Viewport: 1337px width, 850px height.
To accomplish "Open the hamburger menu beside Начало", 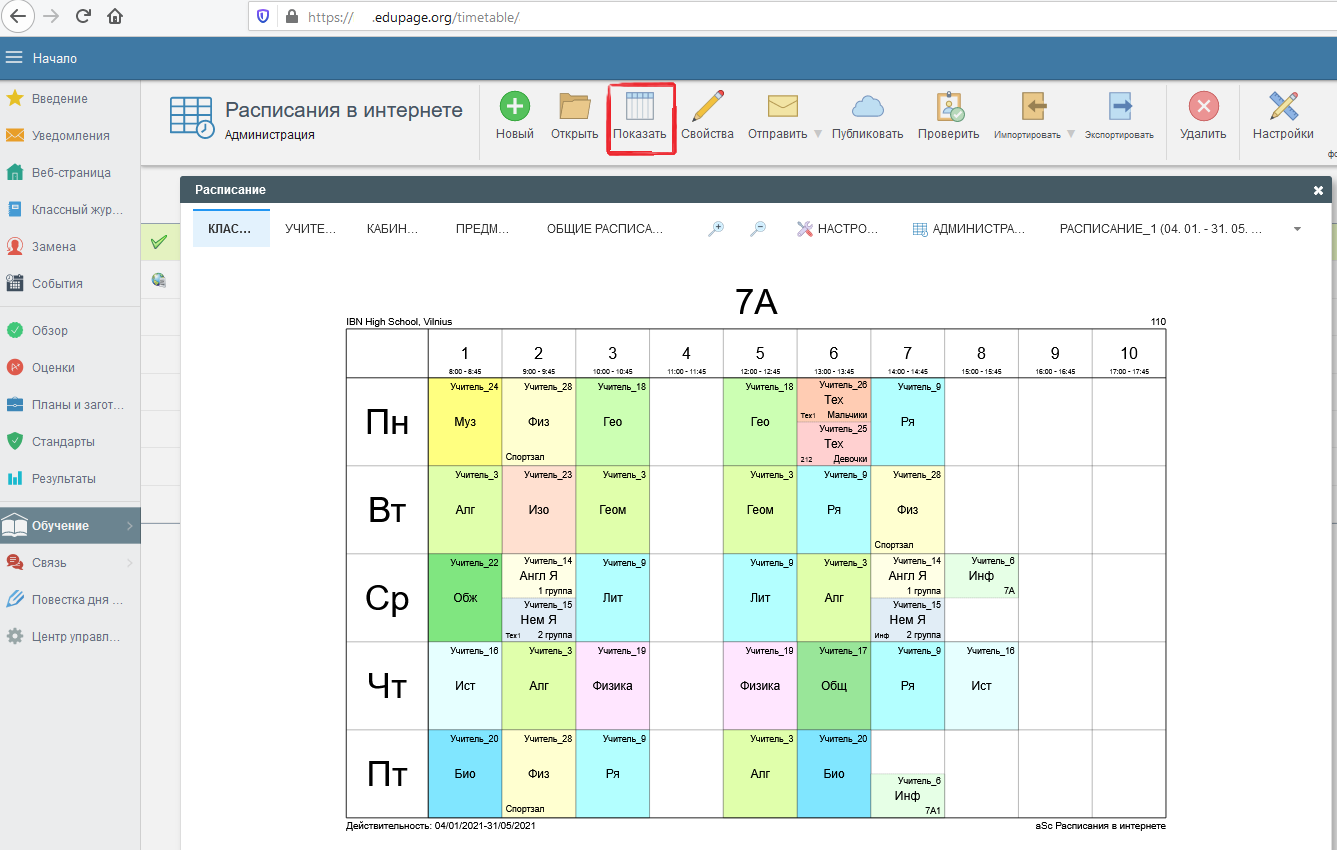I will [13, 58].
